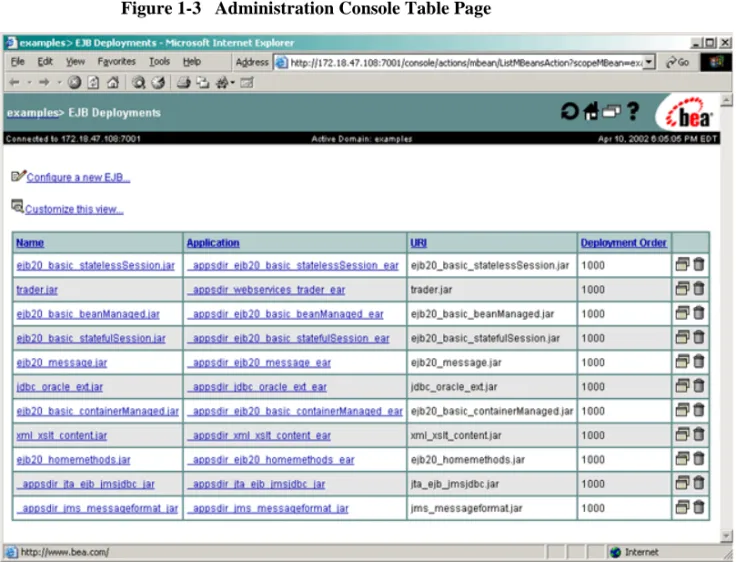Sort table by Deployment Order header
The width and height of the screenshot is (736, 562).
(623, 243)
